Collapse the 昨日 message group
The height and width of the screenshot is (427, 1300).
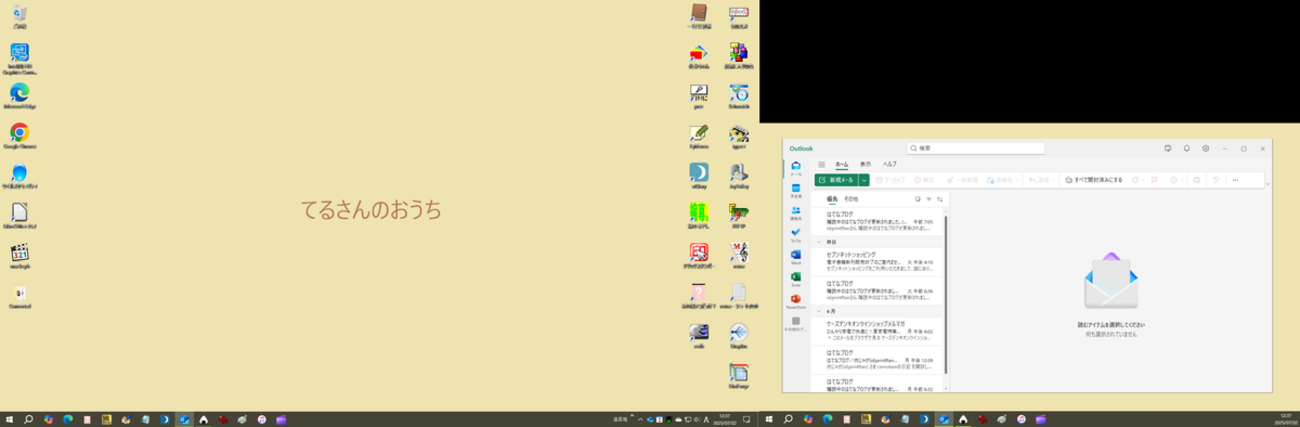point(820,242)
